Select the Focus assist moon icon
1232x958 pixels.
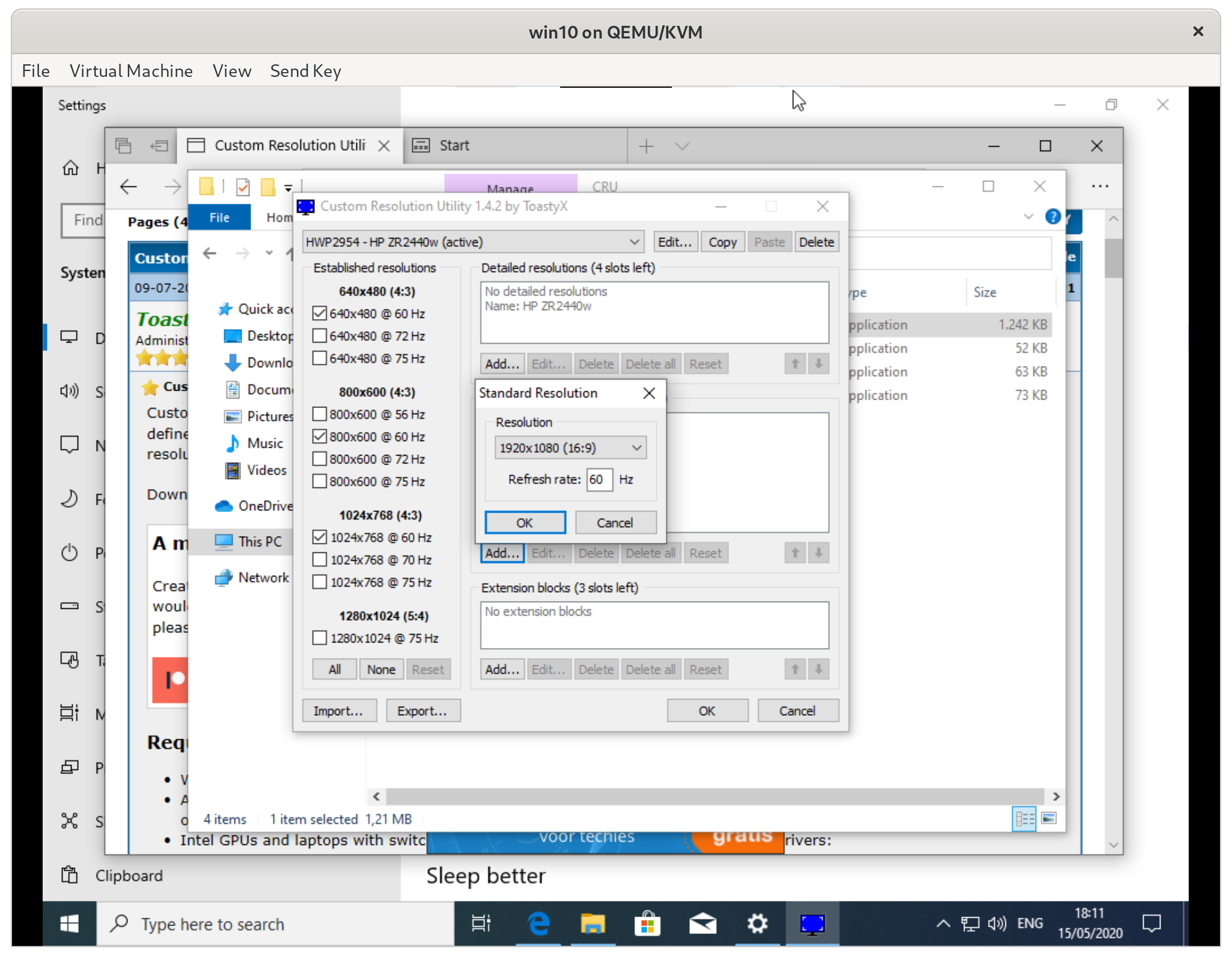coord(69,499)
